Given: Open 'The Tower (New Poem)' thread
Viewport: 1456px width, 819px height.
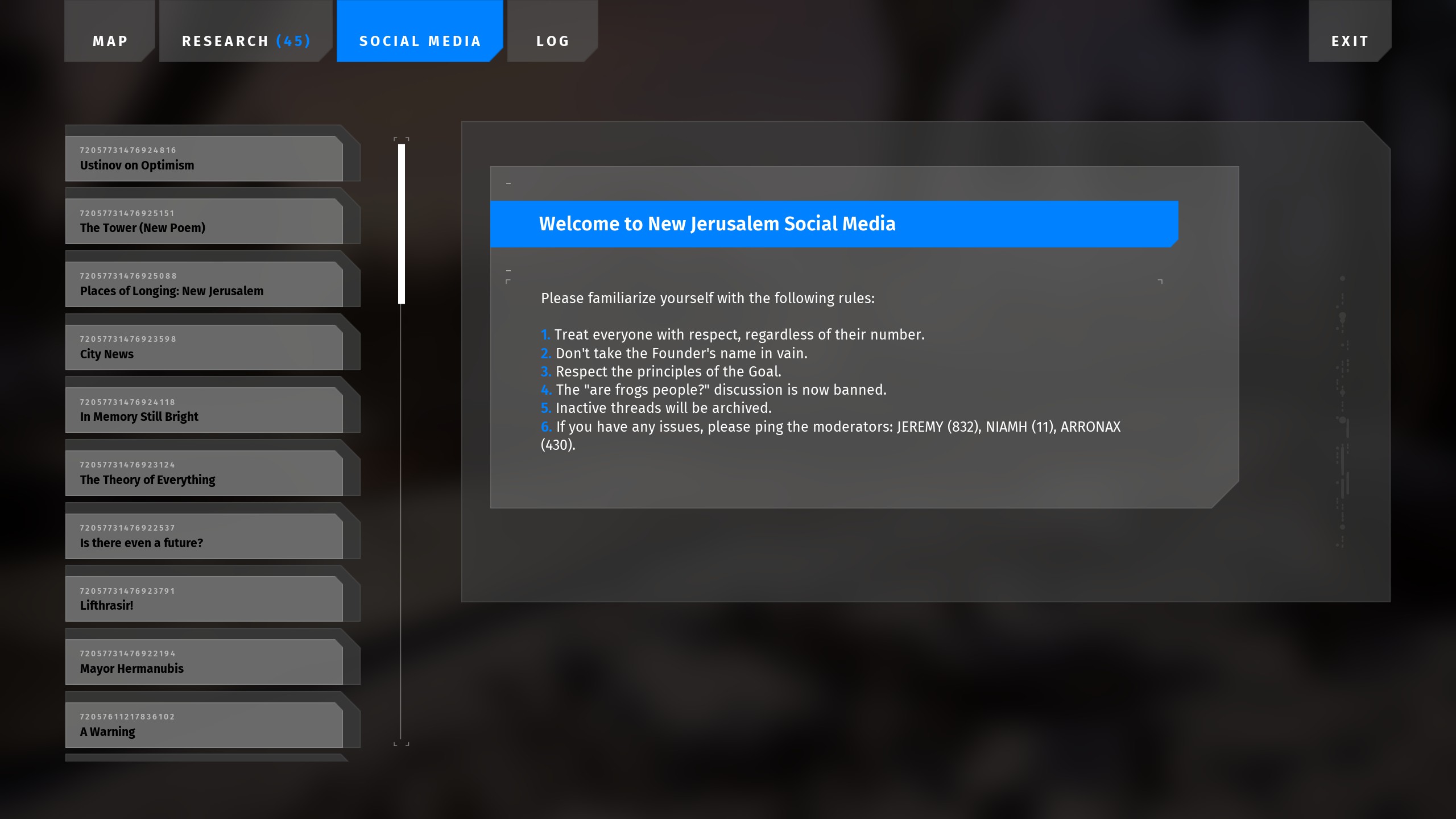Looking at the screenshot, I should tap(204, 221).
